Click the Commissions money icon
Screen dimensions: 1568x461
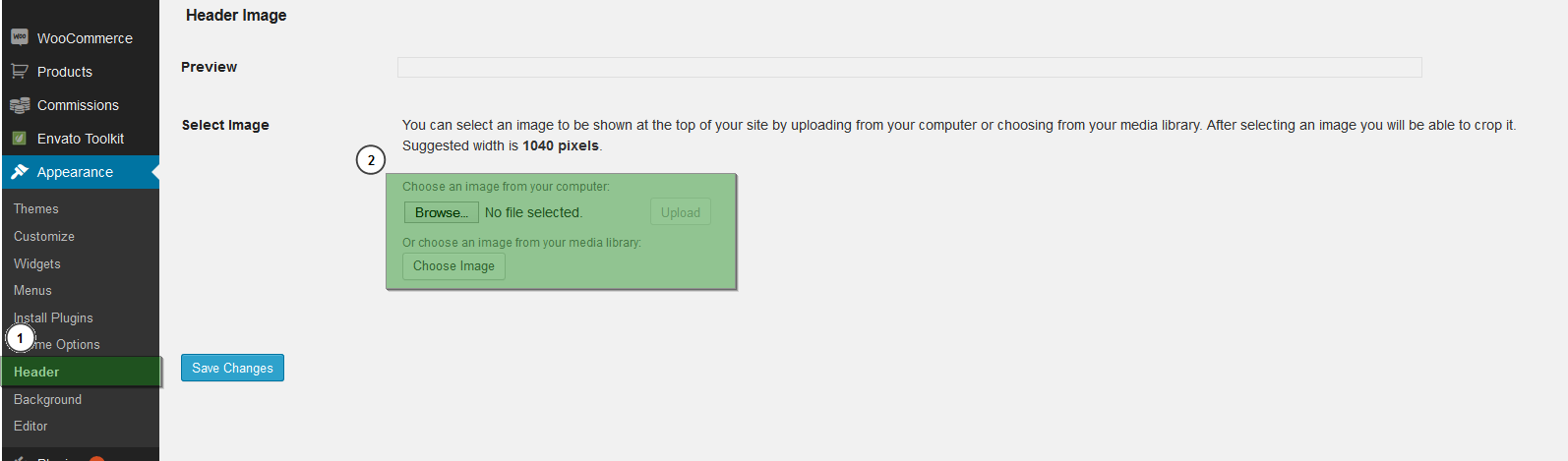tap(20, 105)
